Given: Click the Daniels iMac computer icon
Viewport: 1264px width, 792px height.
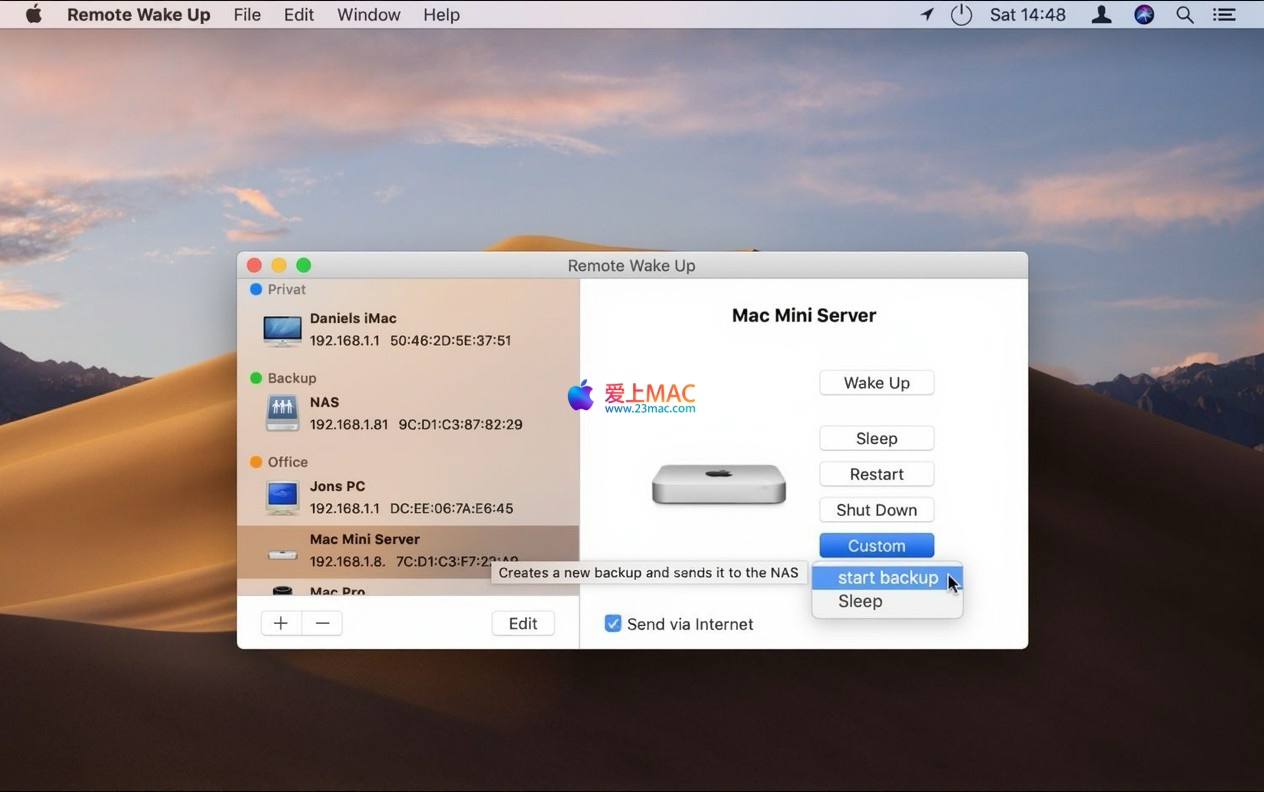Looking at the screenshot, I should 282,330.
